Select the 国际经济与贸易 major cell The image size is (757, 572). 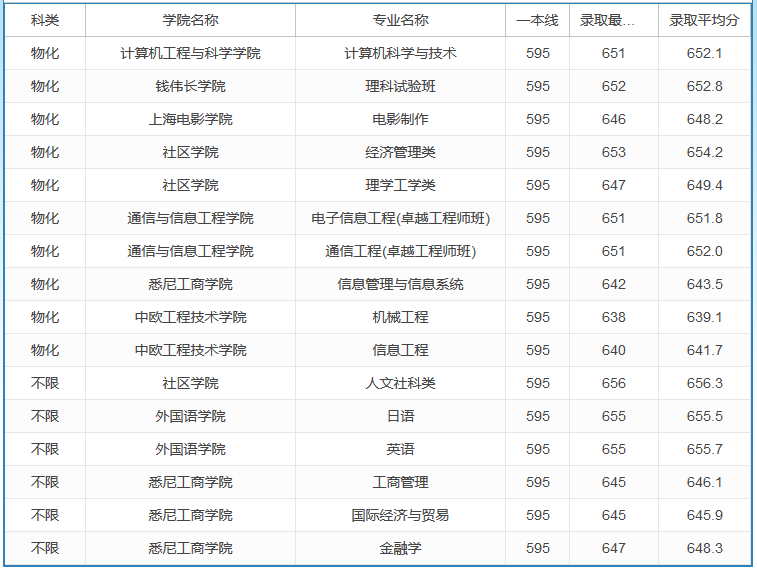[x=400, y=515]
